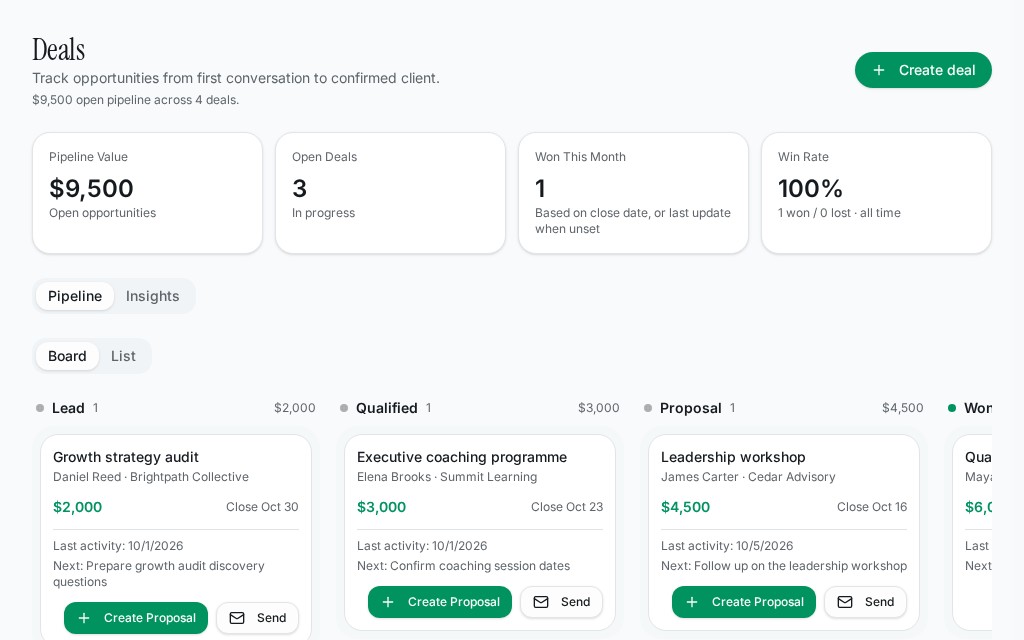Click the Pipeline Value stat card
The height and width of the screenshot is (640, 1024).
click(x=148, y=193)
